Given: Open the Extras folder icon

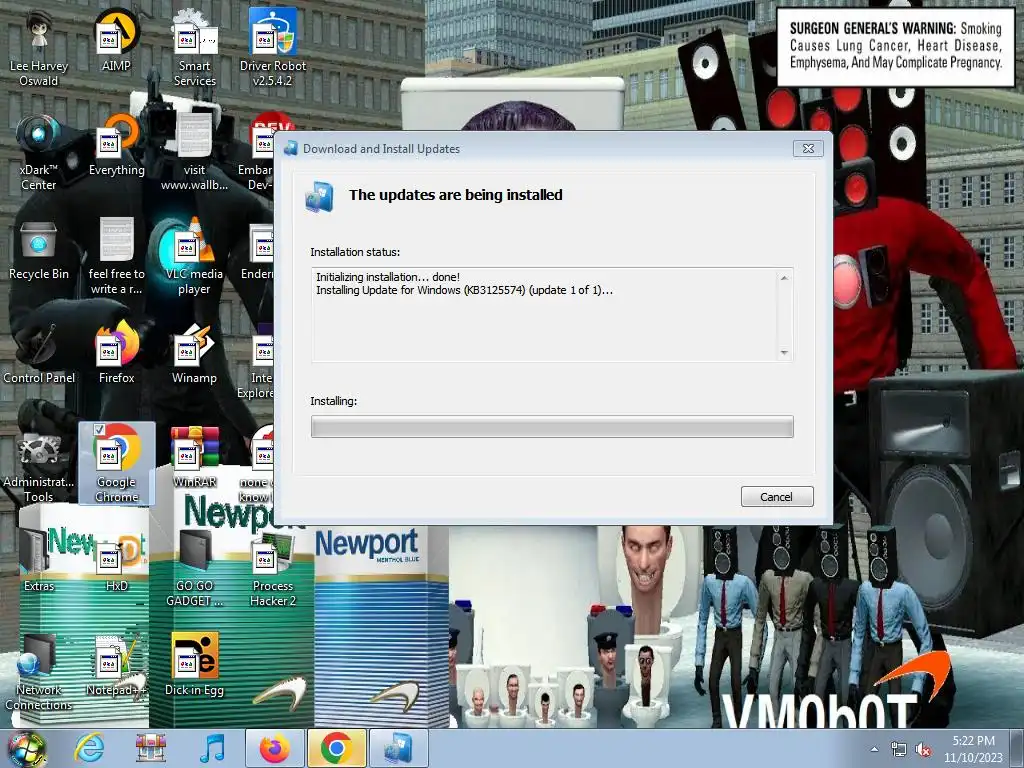Looking at the screenshot, I should point(39,561).
